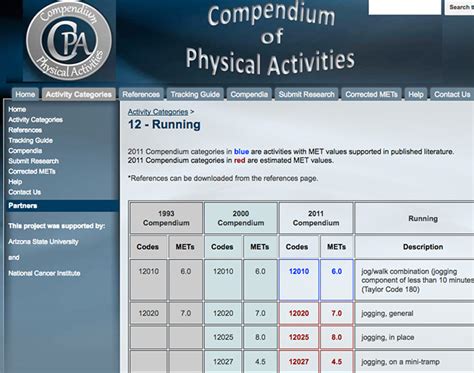Click the Partners sidebar heading

pos(62,206)
